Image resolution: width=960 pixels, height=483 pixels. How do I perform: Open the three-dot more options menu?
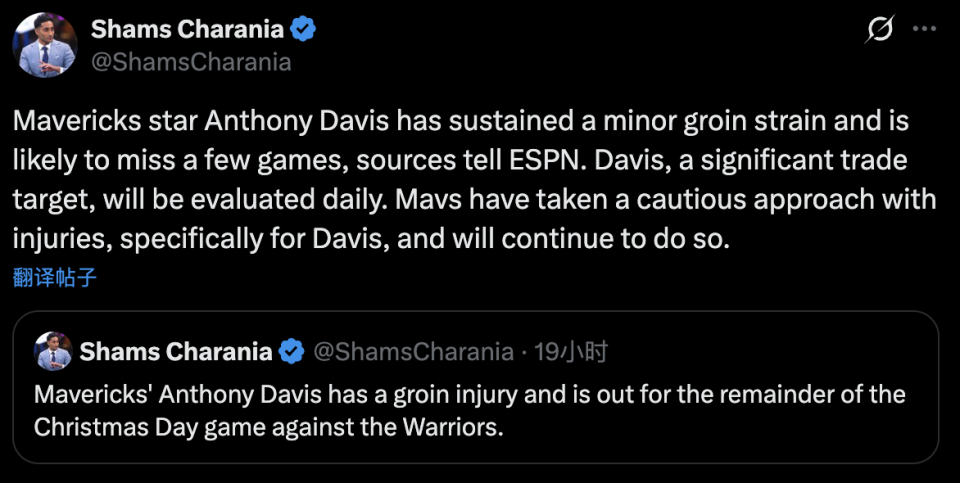pos(924,30)
